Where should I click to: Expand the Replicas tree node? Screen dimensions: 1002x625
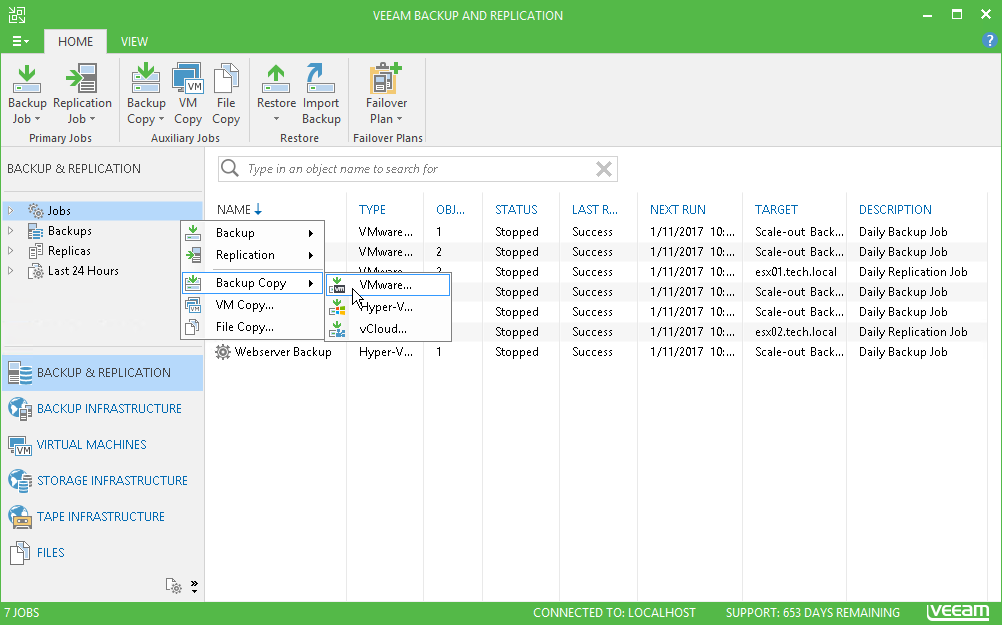pos(10,251)
